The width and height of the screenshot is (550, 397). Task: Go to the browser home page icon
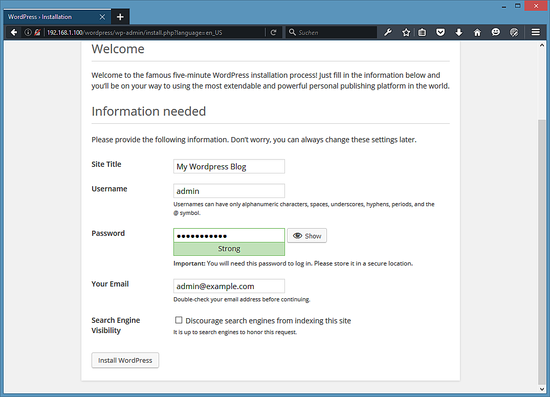click(x=477, y=33)
